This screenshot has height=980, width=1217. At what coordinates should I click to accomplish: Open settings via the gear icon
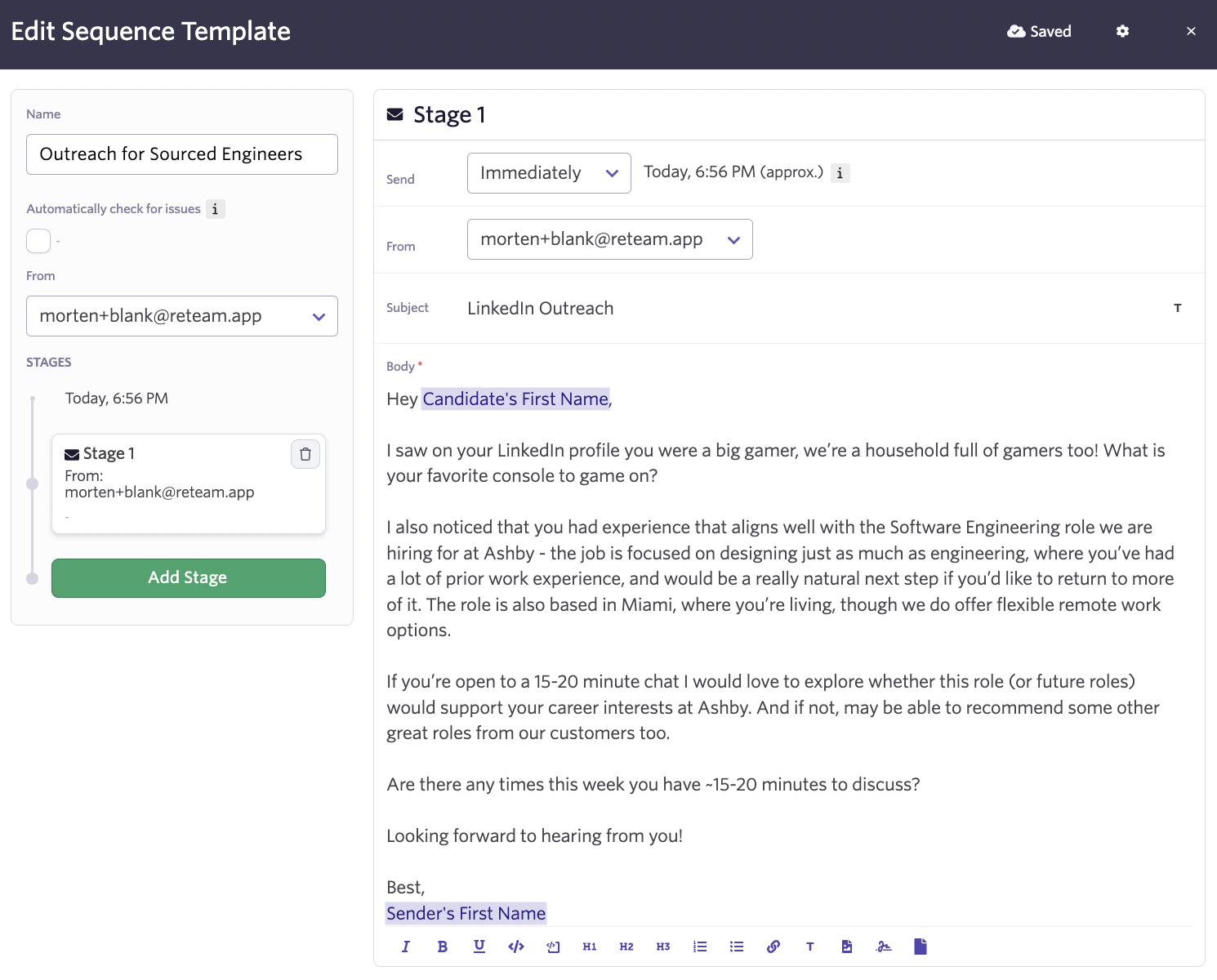pos(1123,31)
